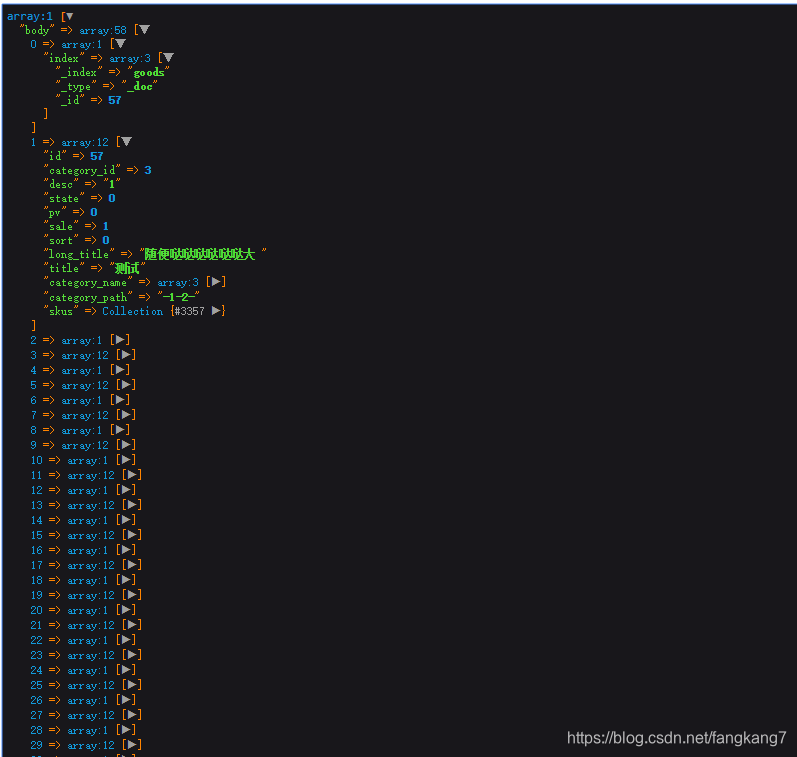Image resolution: width=797 pixels, height=757 pixels.
Task: Click the "sale" => 1 line
Action: click(76, 226)
